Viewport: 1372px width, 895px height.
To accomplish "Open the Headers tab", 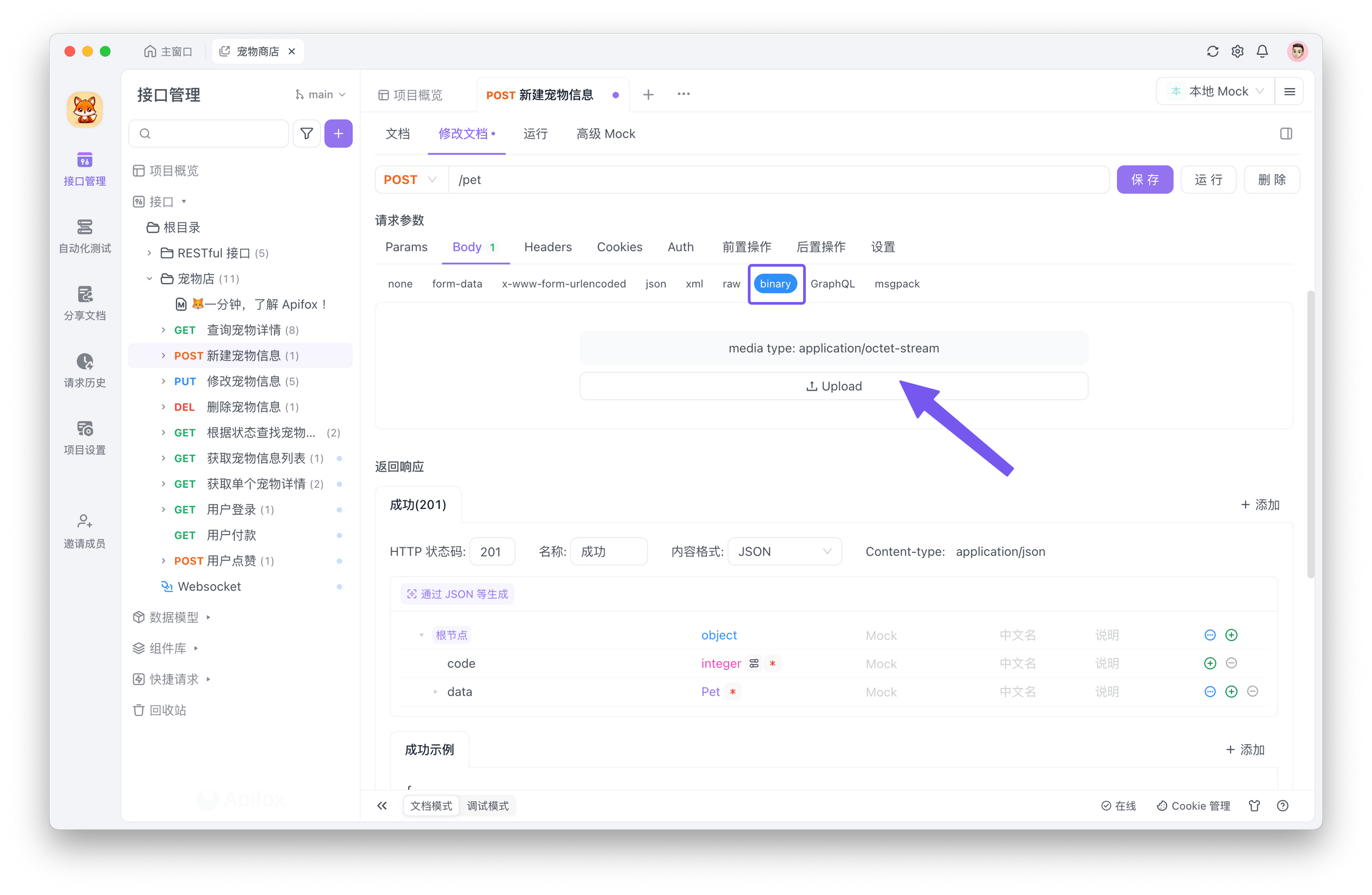I will (x=548, y=247).
